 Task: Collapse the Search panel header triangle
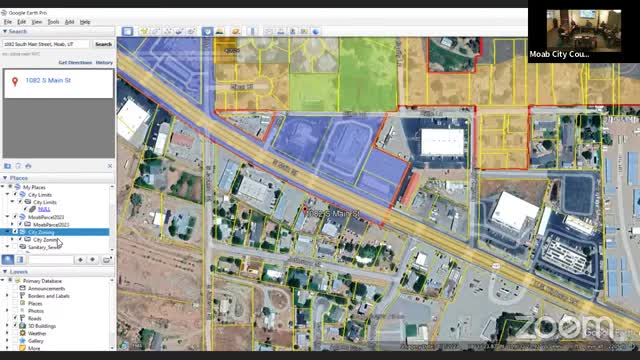5,31
